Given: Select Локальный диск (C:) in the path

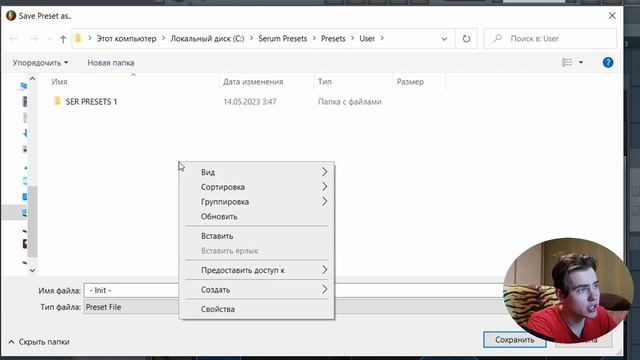Looking at the screenshot, I should [x=207, y=39].
